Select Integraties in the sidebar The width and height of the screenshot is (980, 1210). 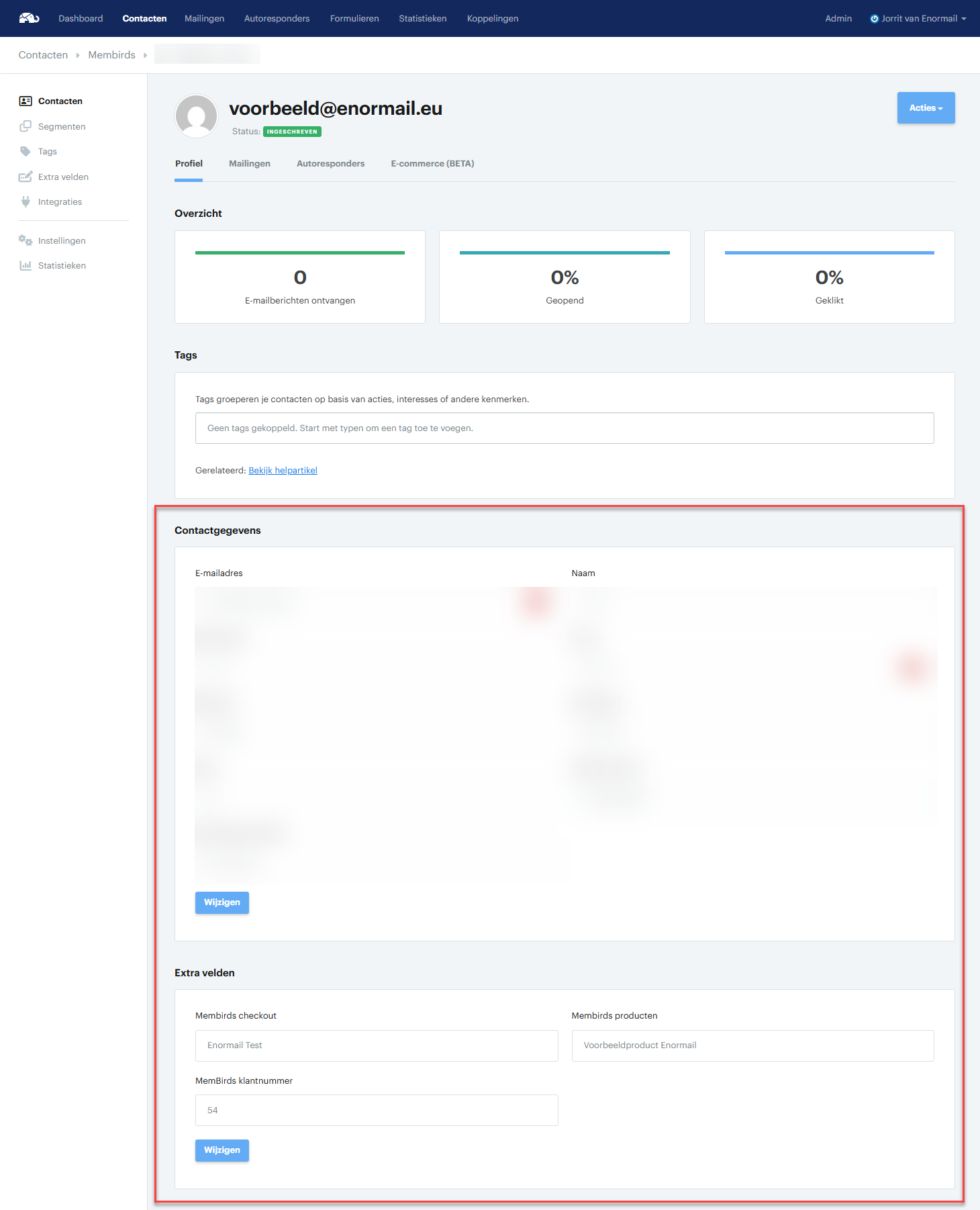[60, 202]
